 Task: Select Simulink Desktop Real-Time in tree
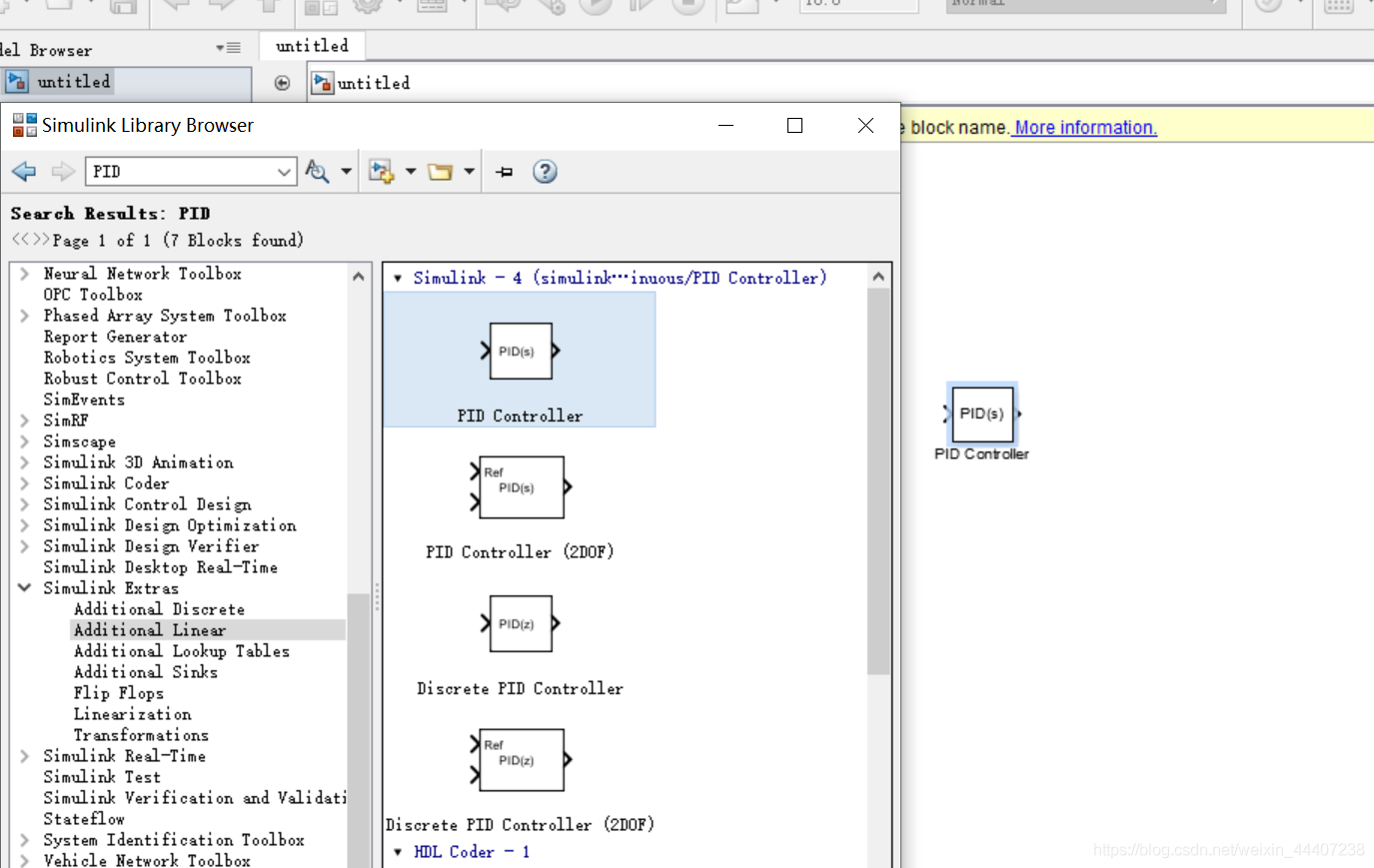tap(160, 567)
